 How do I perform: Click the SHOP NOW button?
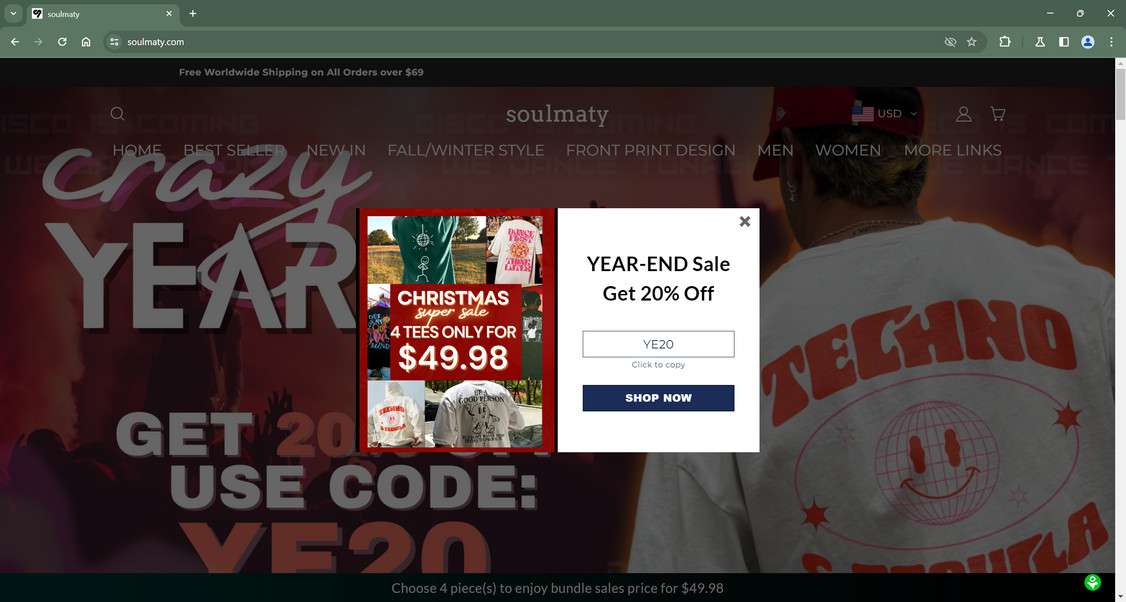pyautogui.click(x=659, y=398)
